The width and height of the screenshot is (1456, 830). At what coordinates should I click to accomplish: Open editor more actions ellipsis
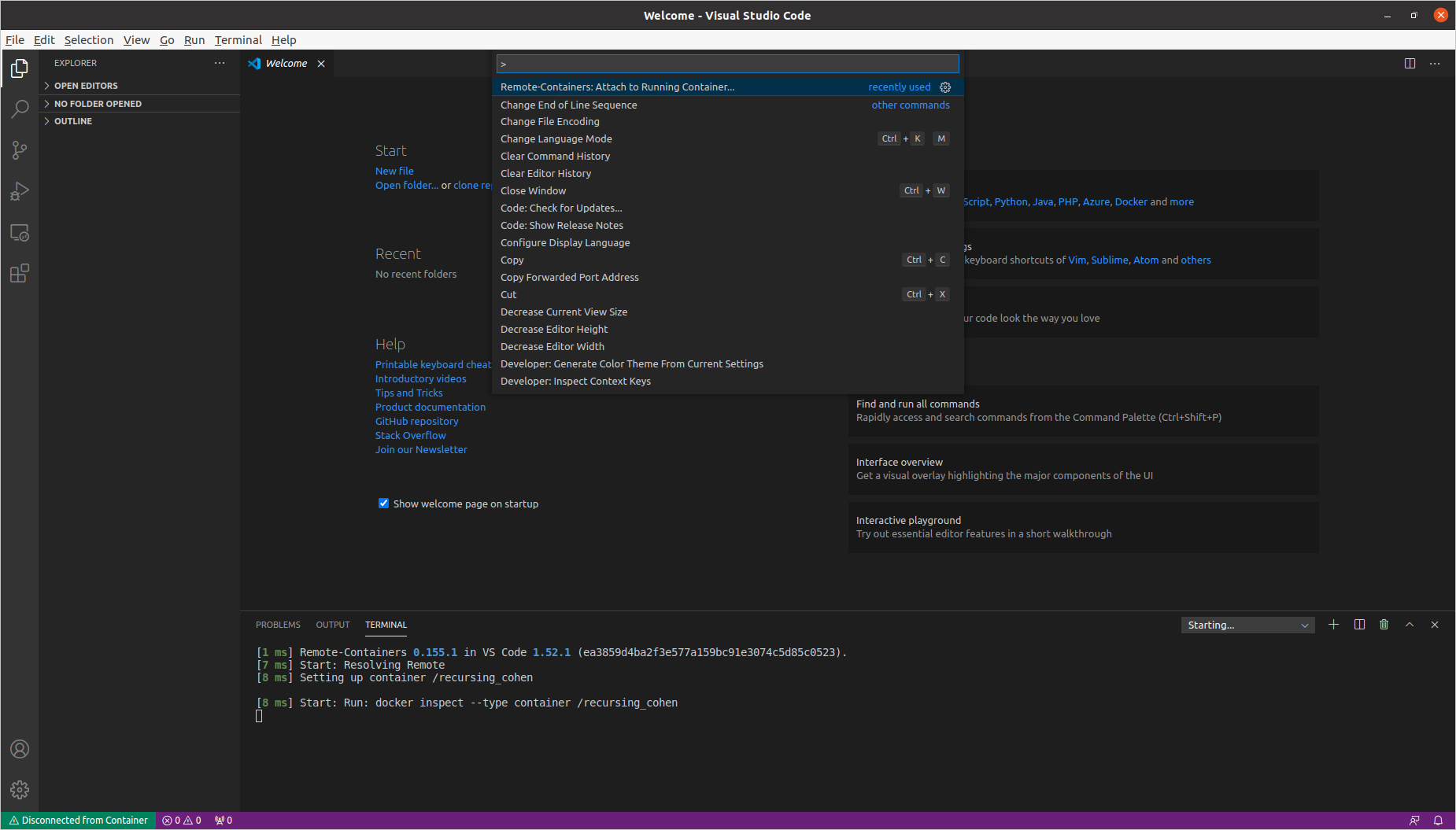tap(1435, 64)
